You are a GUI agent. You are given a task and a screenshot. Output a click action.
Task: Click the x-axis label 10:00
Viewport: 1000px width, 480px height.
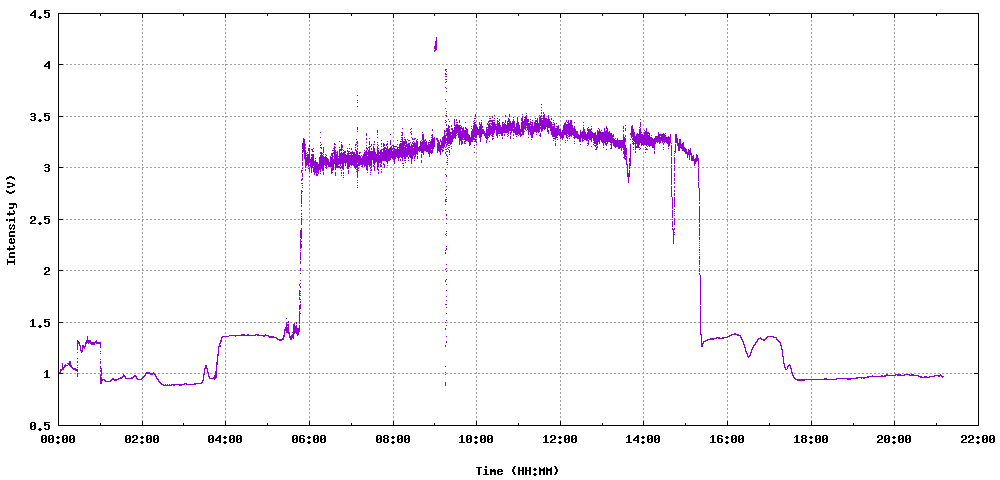[x=476, y=439]
